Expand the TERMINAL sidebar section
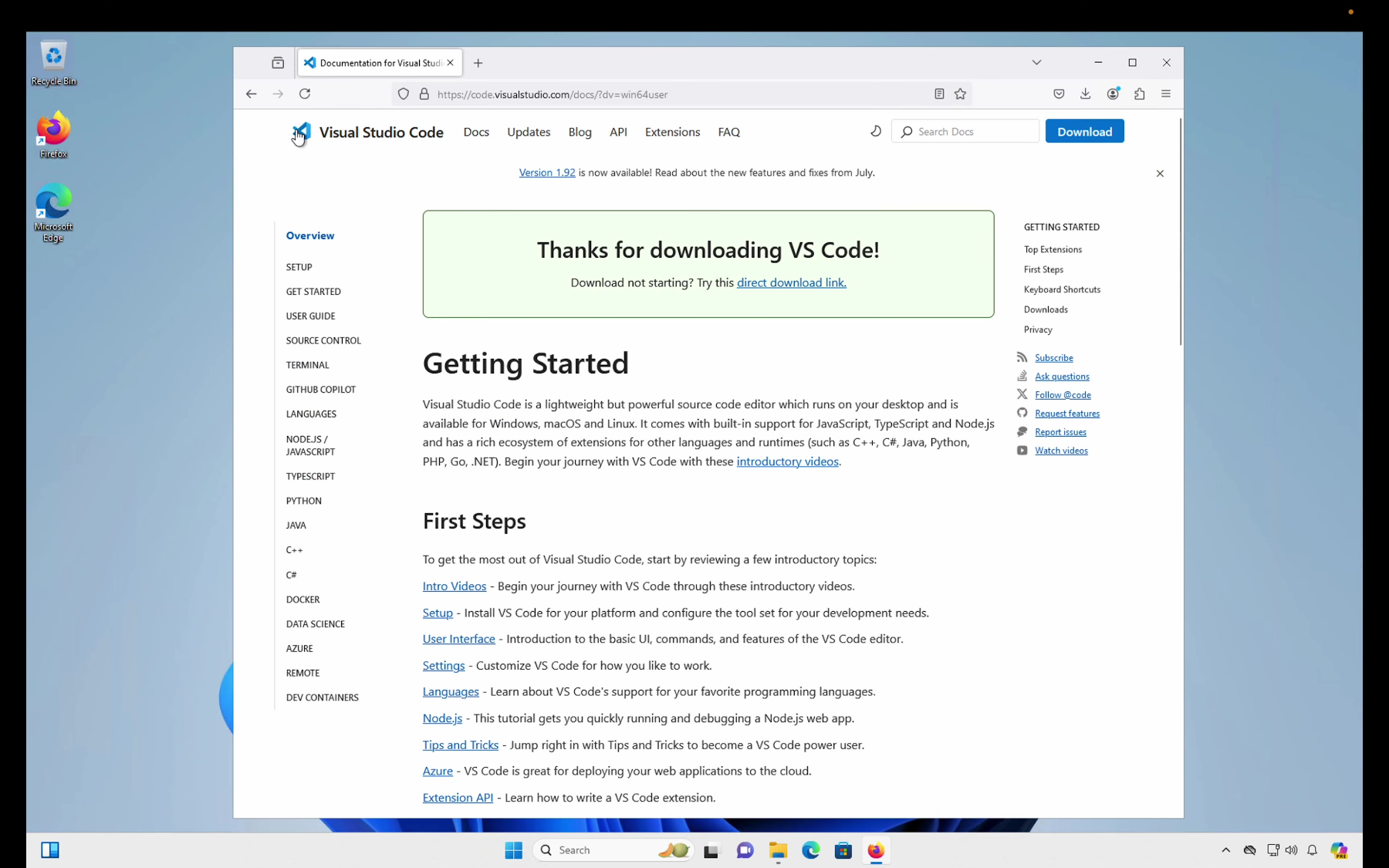Image resolution: width=1389 pixels, height=868 pixels. (x=307, y=365)
